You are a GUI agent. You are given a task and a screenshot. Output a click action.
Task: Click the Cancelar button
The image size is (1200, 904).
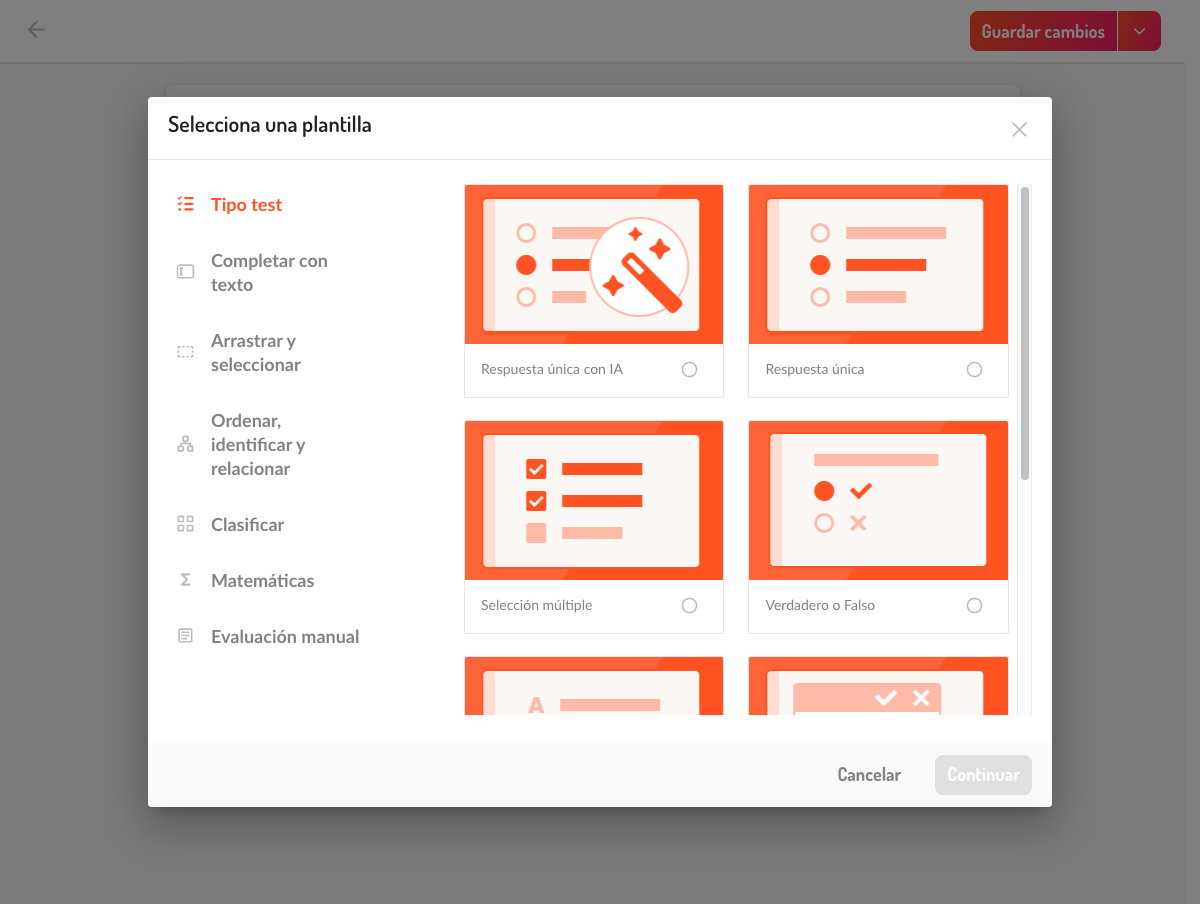tap(869, 775)
